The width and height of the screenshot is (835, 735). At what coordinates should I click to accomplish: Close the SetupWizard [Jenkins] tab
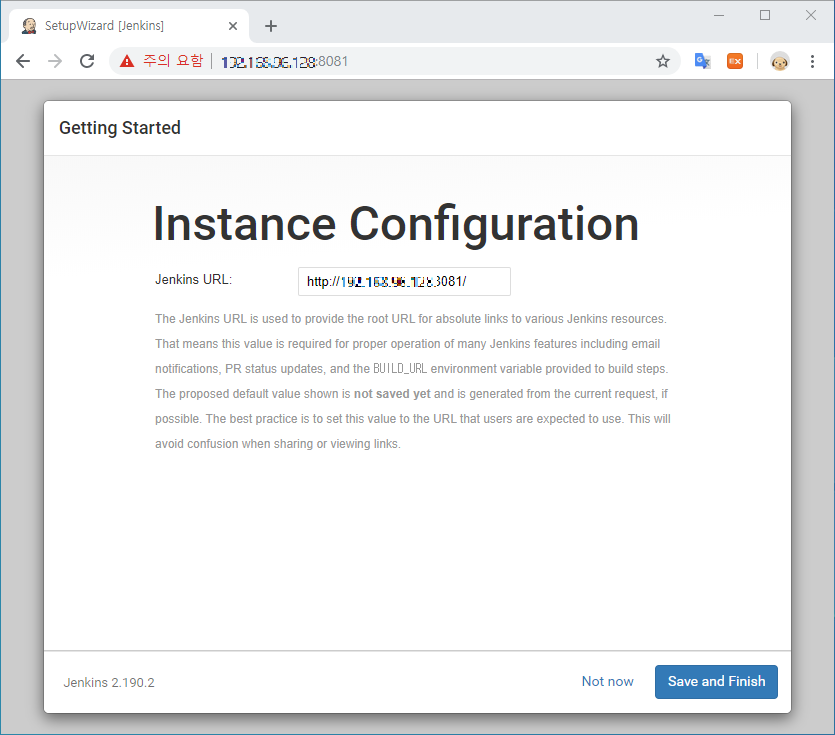click(233, 26)
